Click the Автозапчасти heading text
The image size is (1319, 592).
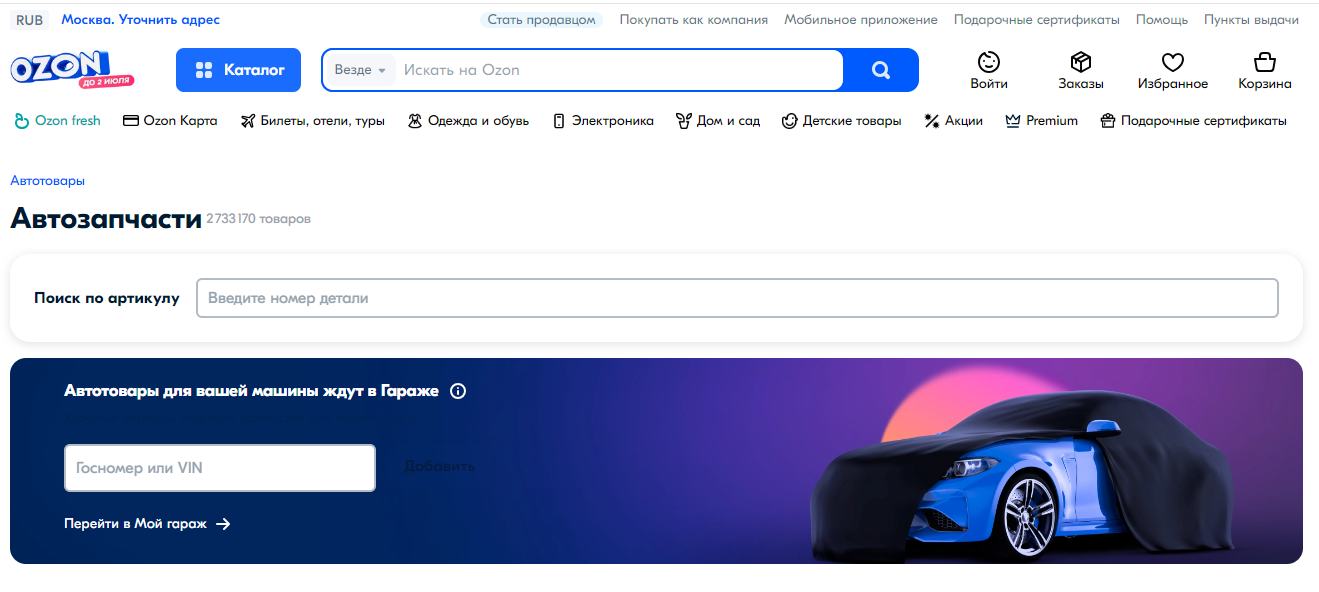(x=106, y=219)
